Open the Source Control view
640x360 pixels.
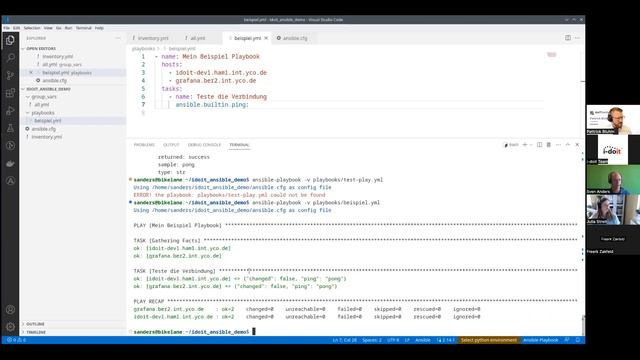[x=11, y=75]
